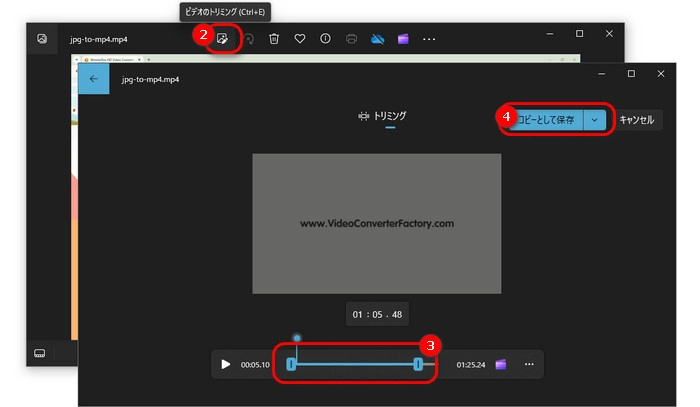The height and width of the screenshot is (407, 700).
Task: Click jpg-to-mp4.mp4 title in trim window
Action: click(150, 79)
